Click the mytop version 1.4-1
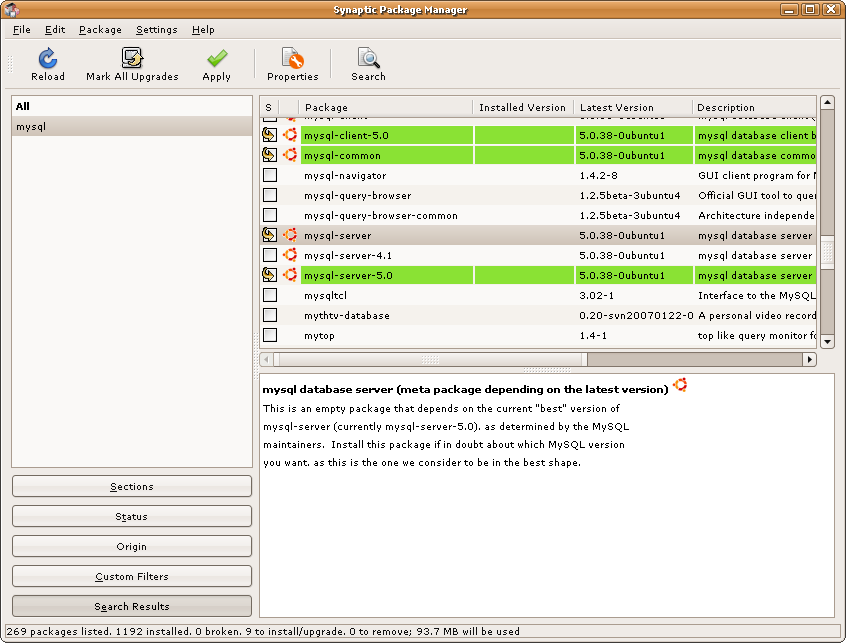 click(x=593, y=335)
